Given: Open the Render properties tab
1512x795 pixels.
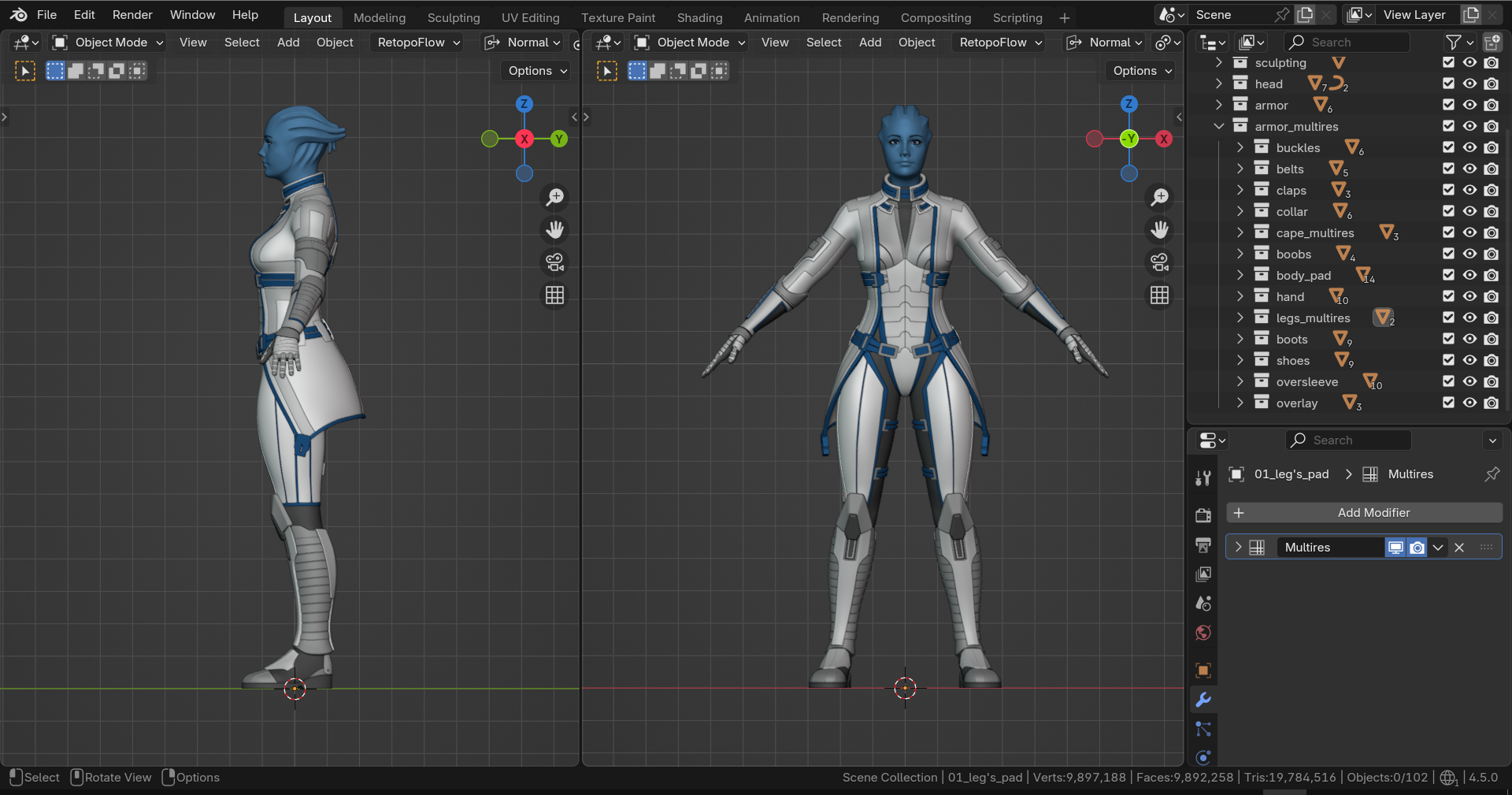Looking at the screenshot, I should (1203, 515).
